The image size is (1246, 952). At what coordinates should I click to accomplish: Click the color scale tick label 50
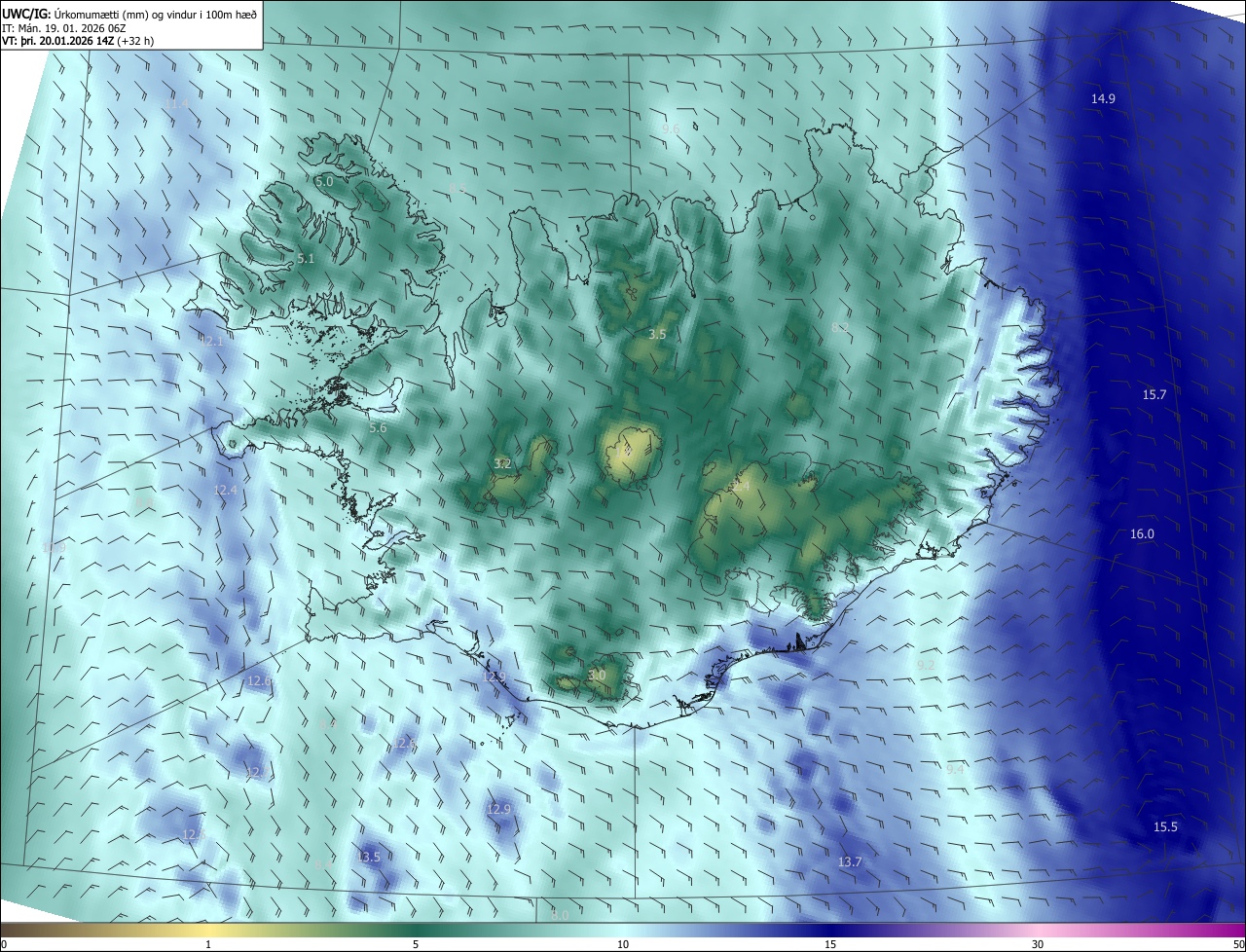point(1238,944)
